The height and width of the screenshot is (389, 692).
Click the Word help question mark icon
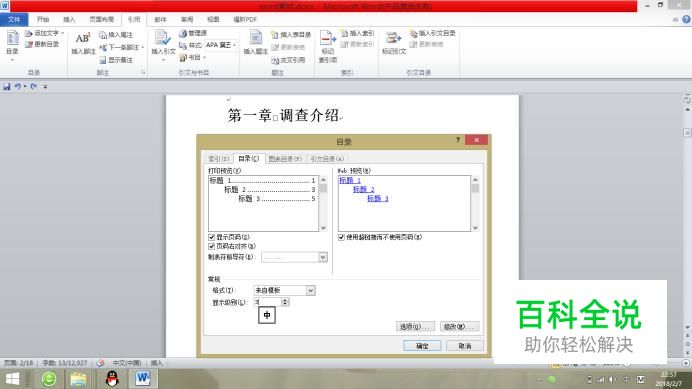[x=686, y=19]
